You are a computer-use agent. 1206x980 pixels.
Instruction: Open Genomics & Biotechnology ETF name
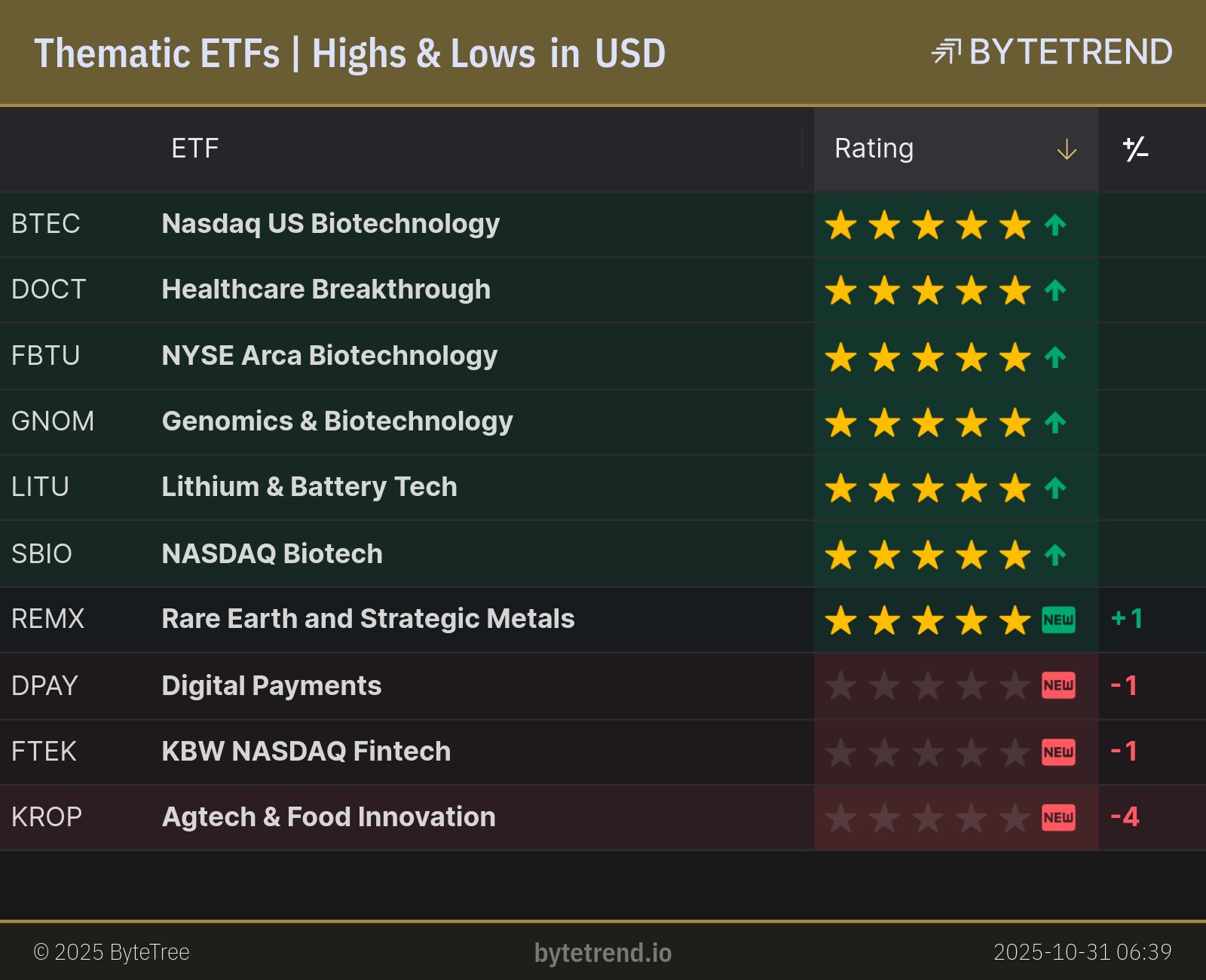point(338,421)
